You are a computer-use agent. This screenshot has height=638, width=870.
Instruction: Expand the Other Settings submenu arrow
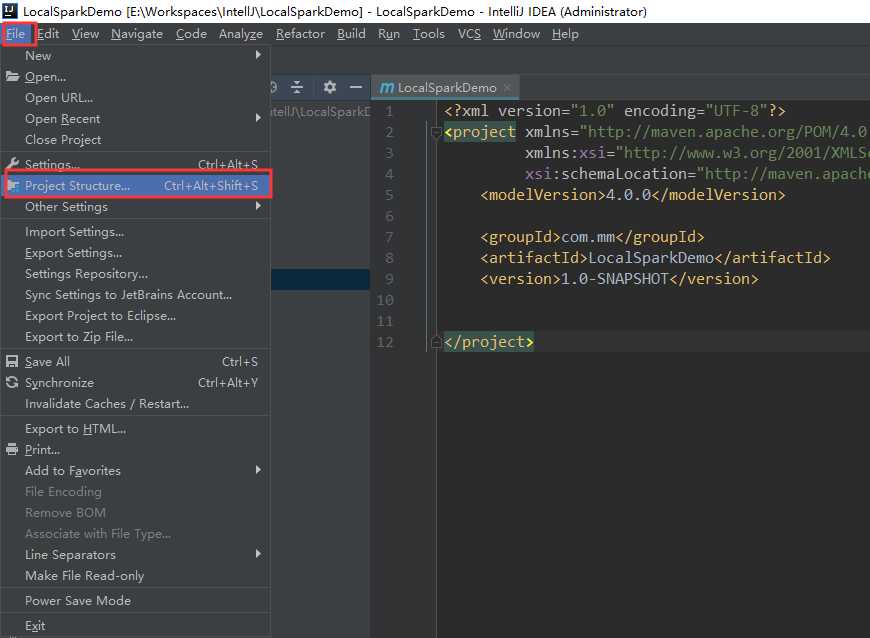tap(258, 206)
